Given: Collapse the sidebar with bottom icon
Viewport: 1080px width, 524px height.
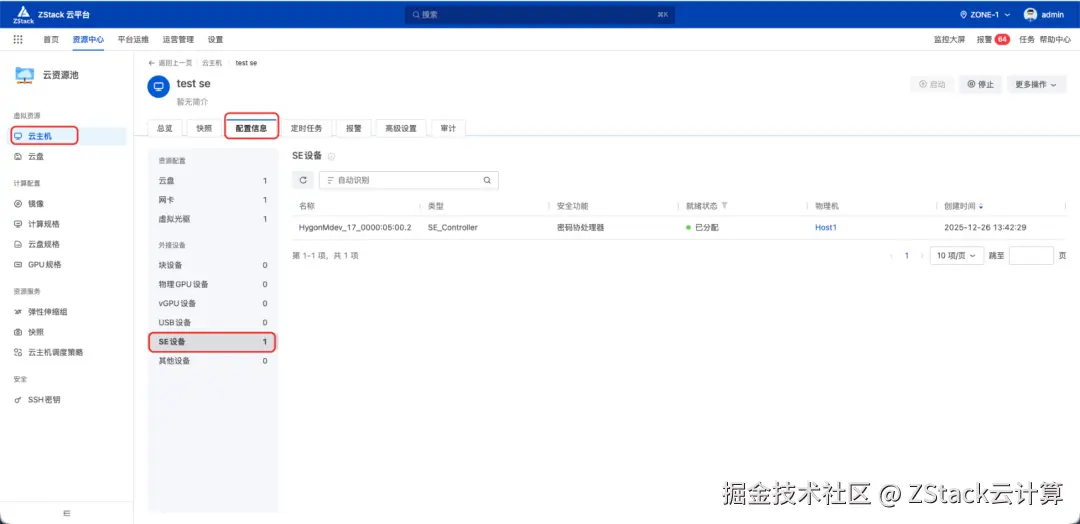Looking at the screenshot, I should point(67,513).
